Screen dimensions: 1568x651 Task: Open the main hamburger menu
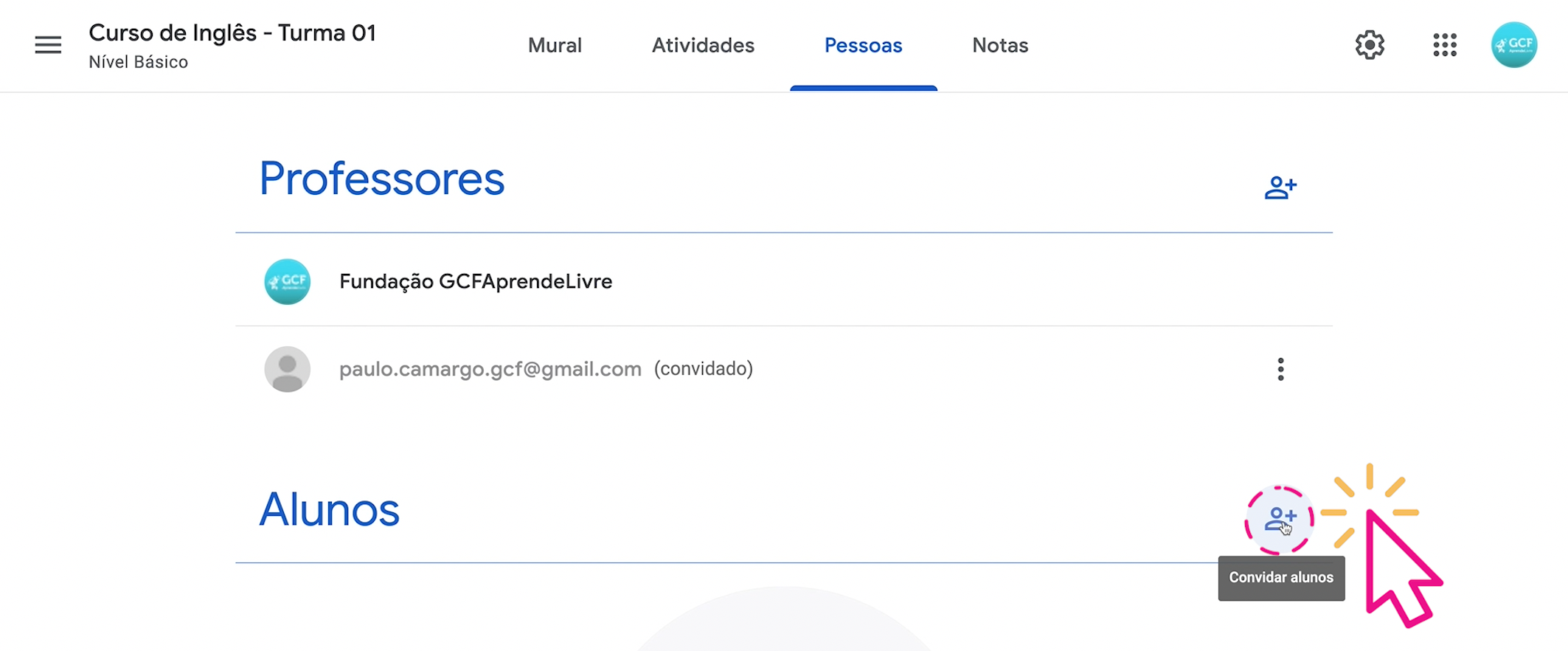point(48,45)
